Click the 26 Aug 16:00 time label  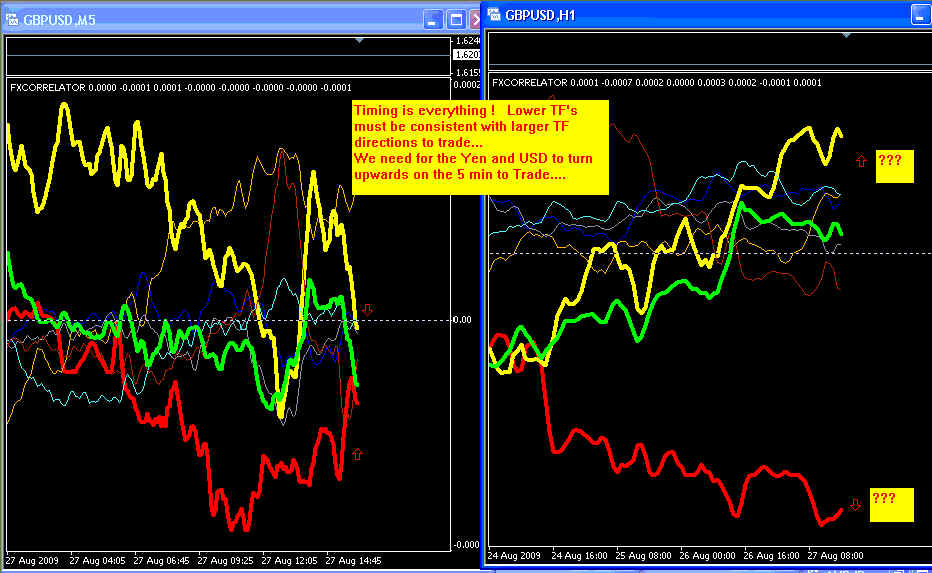pyautogui.click(x=772, y=556)
